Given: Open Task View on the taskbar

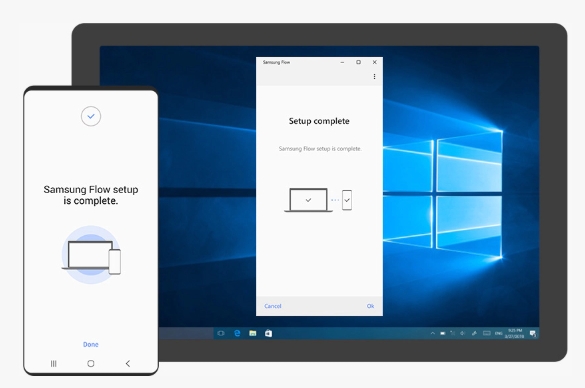Looking at the screenshot, I should 221,333.
